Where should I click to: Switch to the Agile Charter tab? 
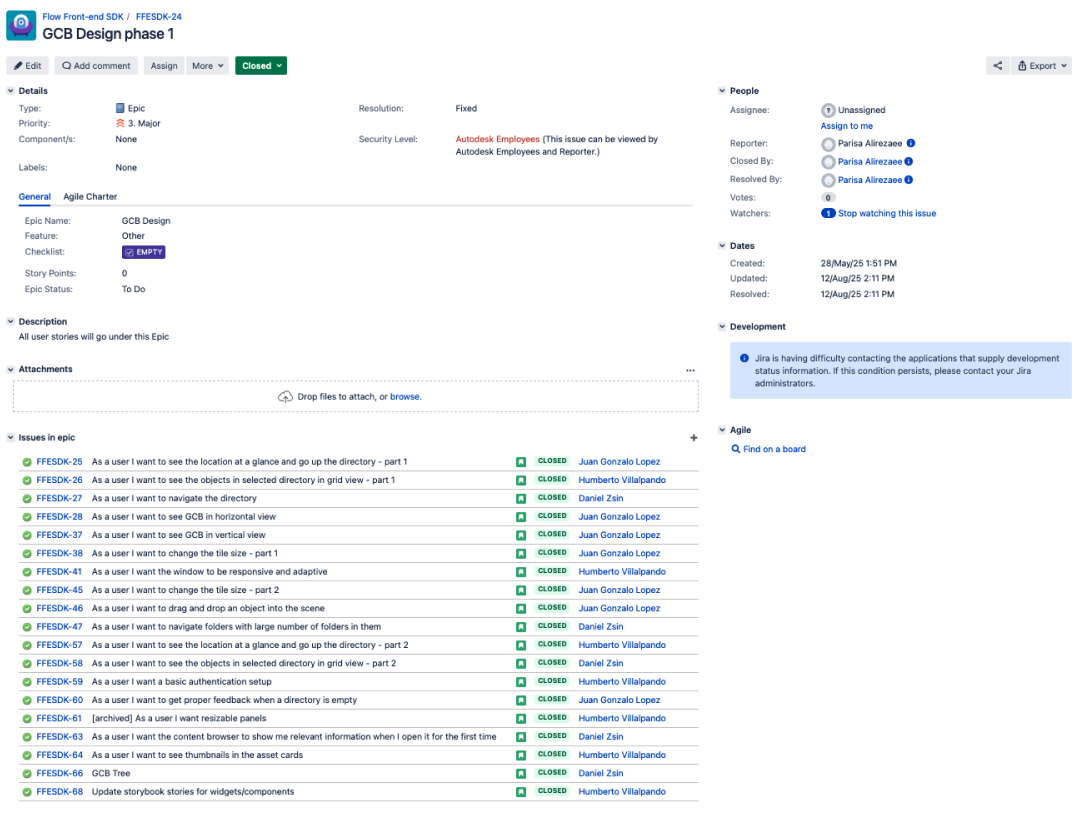[x=90, y=197]
